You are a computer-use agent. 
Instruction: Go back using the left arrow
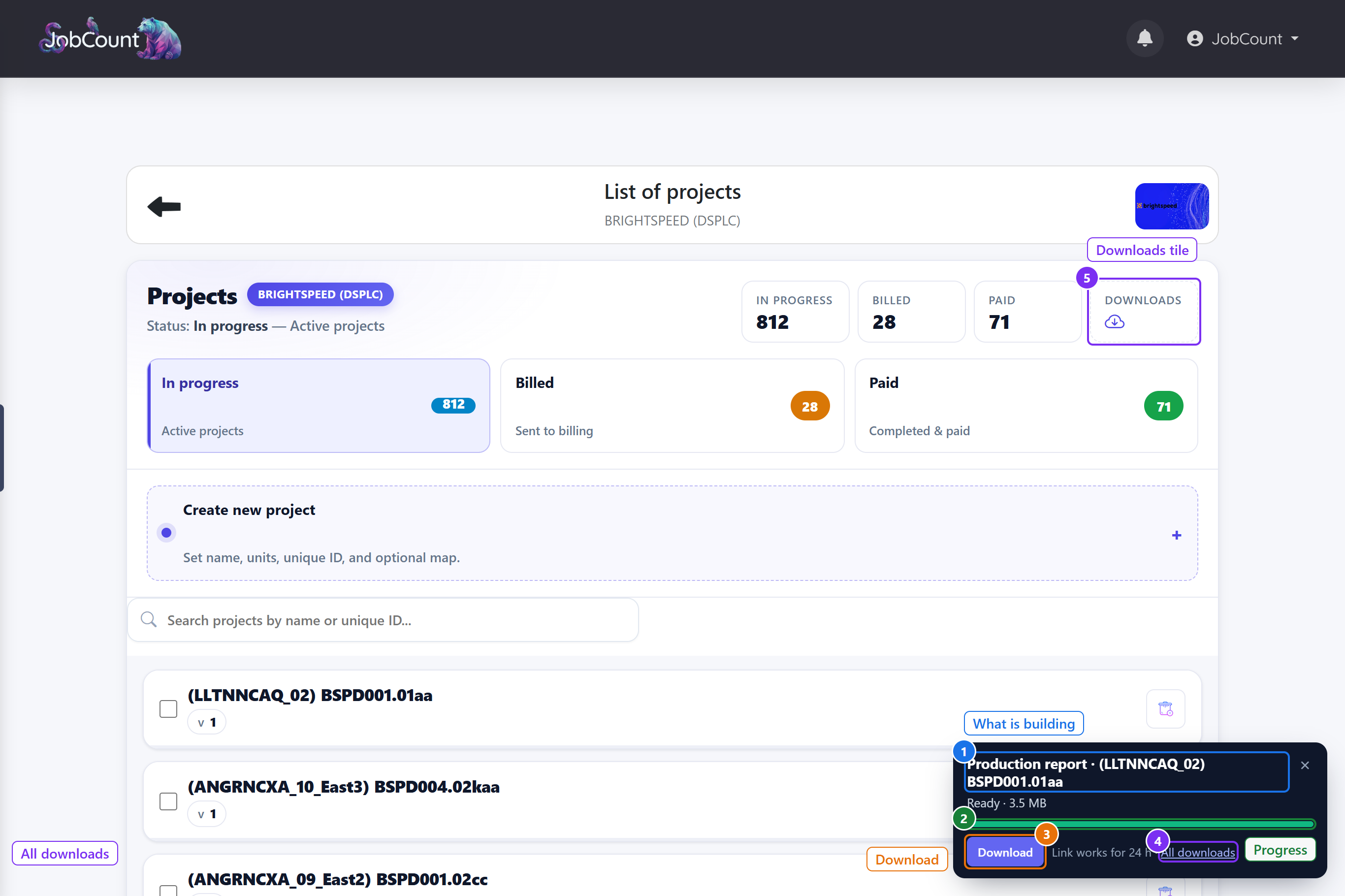click(164, 206)
